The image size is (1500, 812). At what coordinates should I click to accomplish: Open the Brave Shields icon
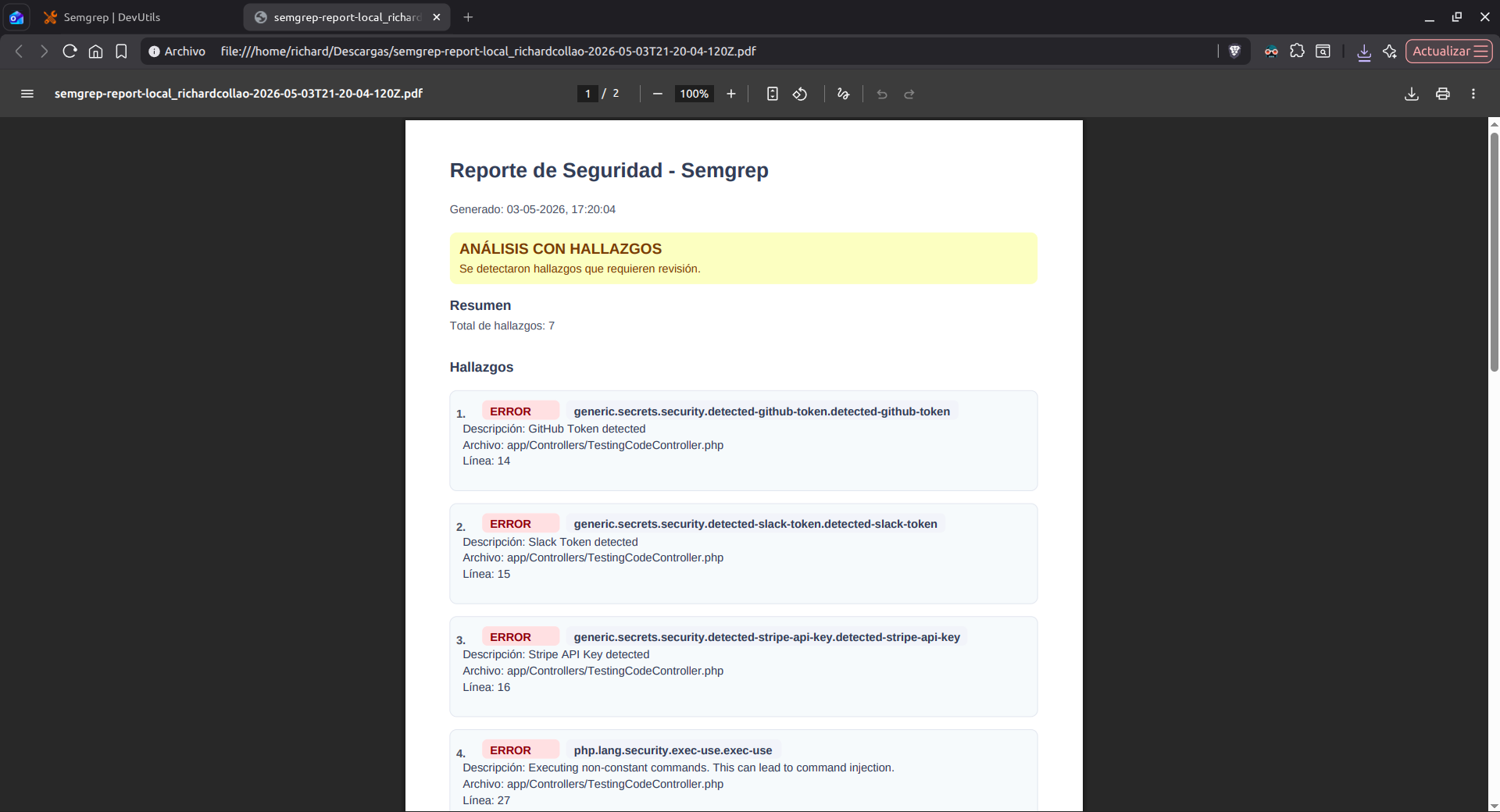click(1234, 51)
